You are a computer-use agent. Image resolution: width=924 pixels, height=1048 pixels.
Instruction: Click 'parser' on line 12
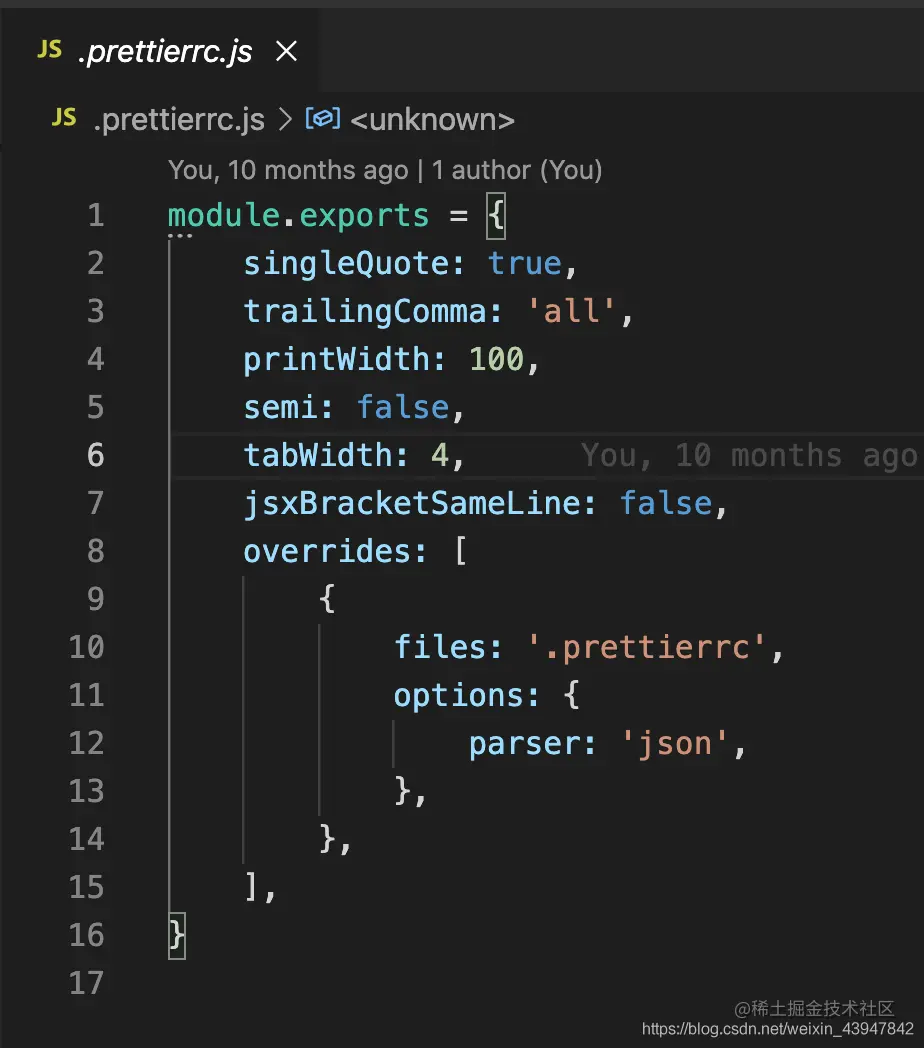click(x=525, y=744)
